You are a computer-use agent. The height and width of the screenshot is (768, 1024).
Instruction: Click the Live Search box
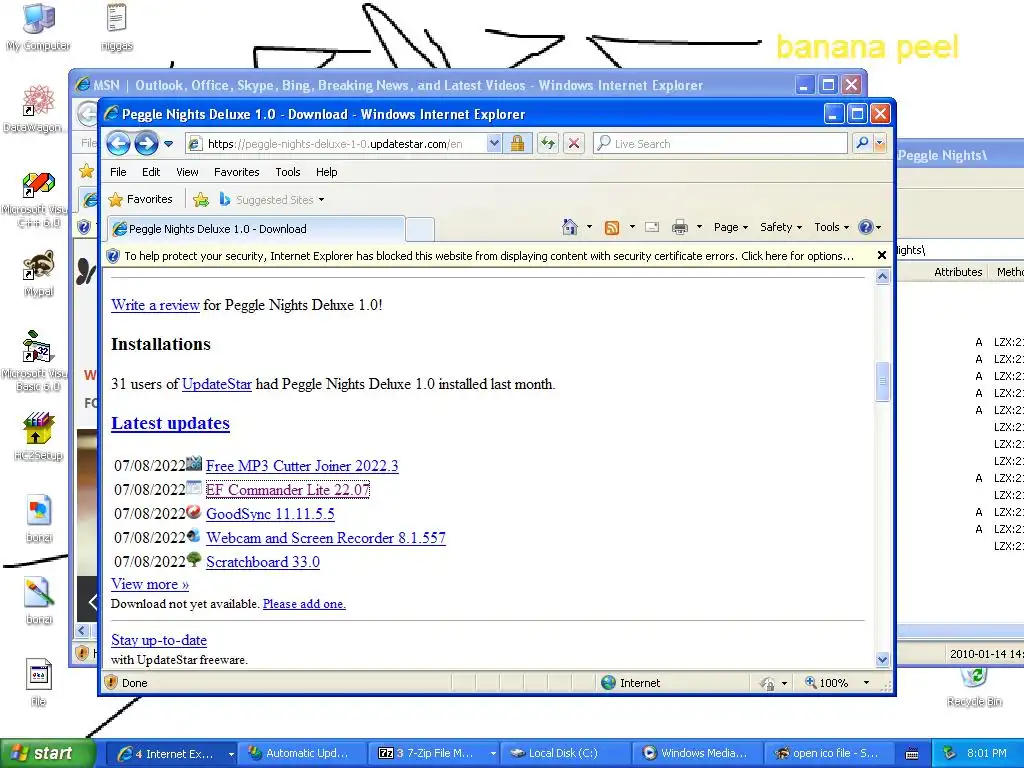[x=720, y=144]
